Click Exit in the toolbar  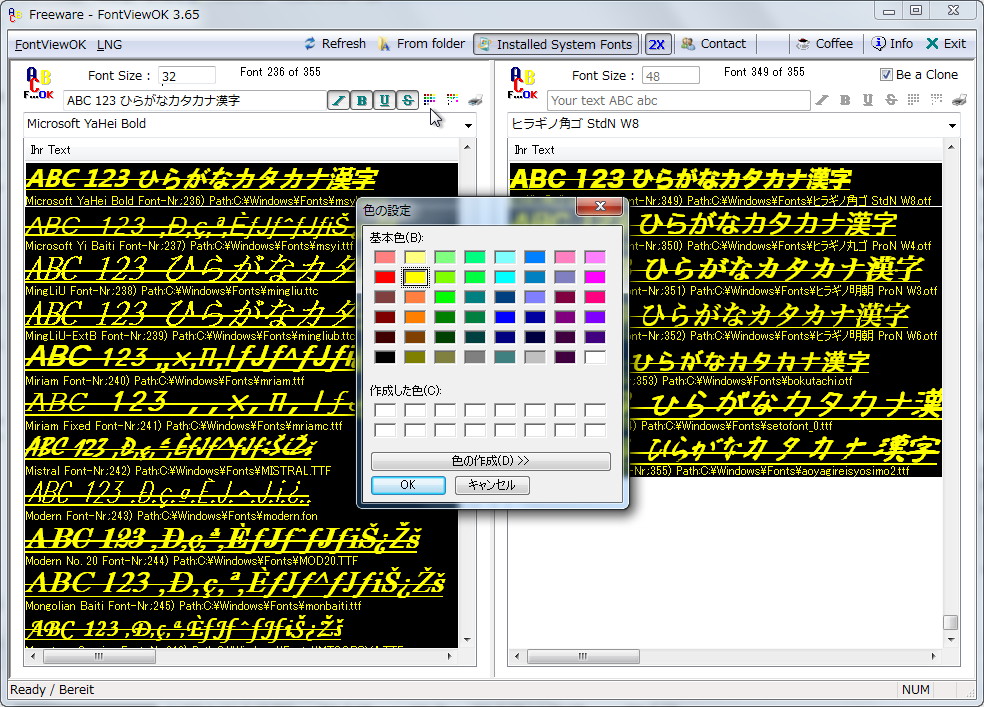(946, 44)
